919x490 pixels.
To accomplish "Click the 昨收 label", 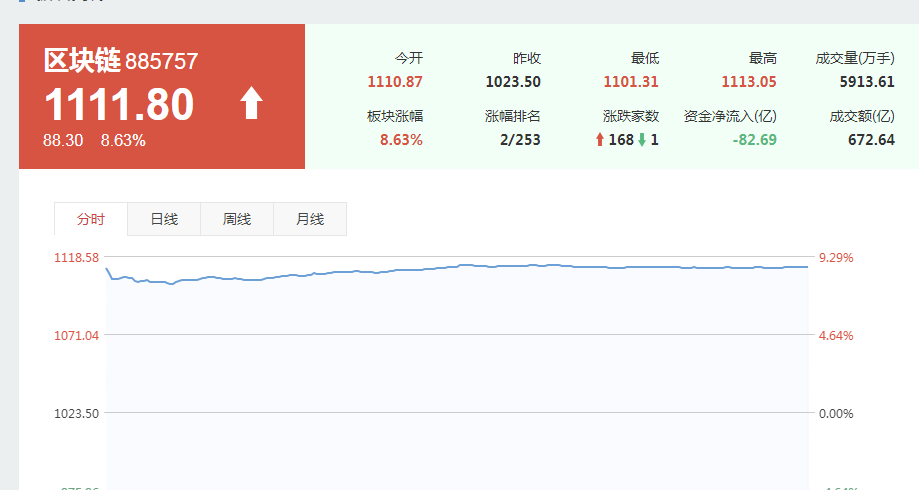I will (x=526, y=58).
